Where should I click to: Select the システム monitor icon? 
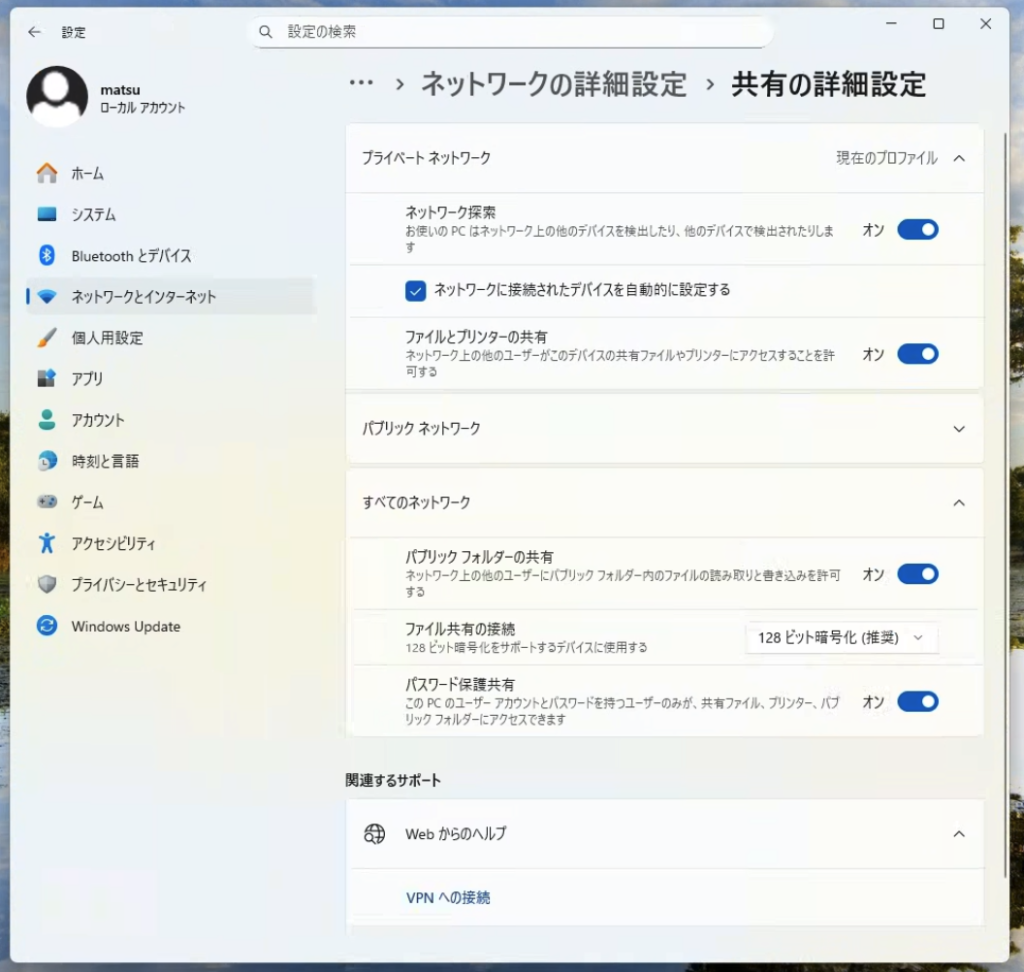pyautogui.click(x=47, y=214)
